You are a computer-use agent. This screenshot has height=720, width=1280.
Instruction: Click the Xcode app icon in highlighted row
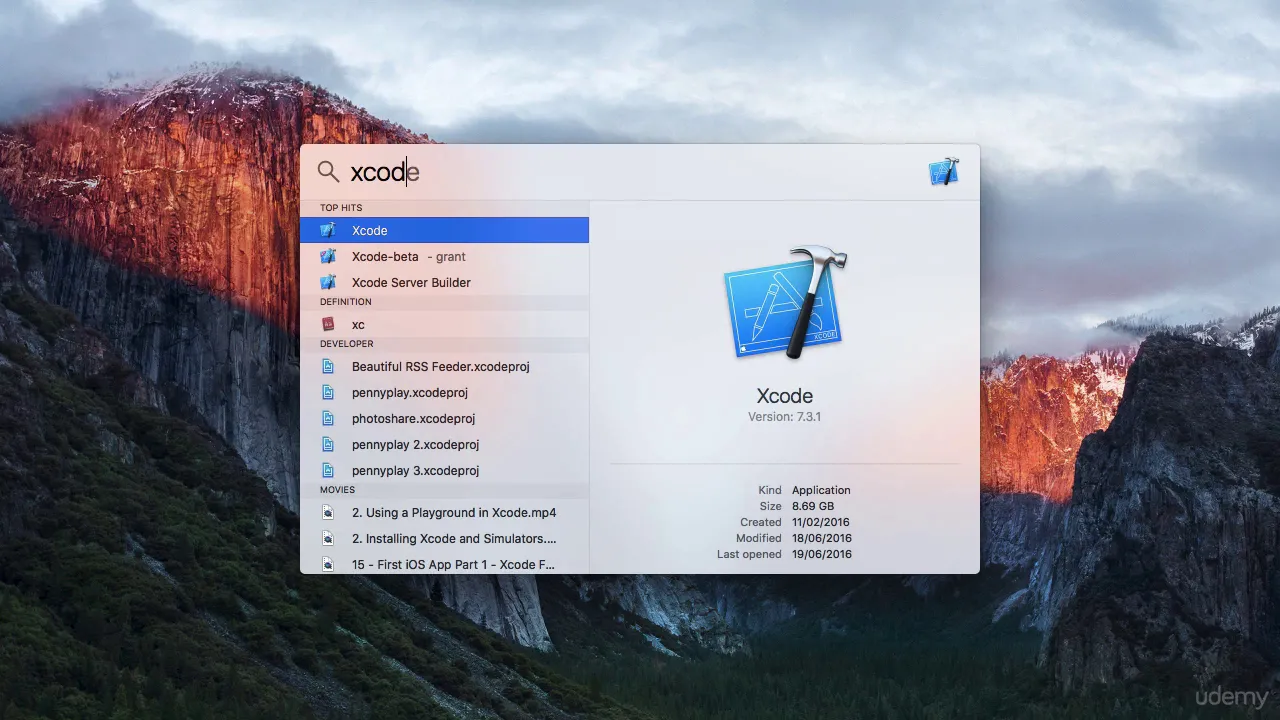pos(328,230)
